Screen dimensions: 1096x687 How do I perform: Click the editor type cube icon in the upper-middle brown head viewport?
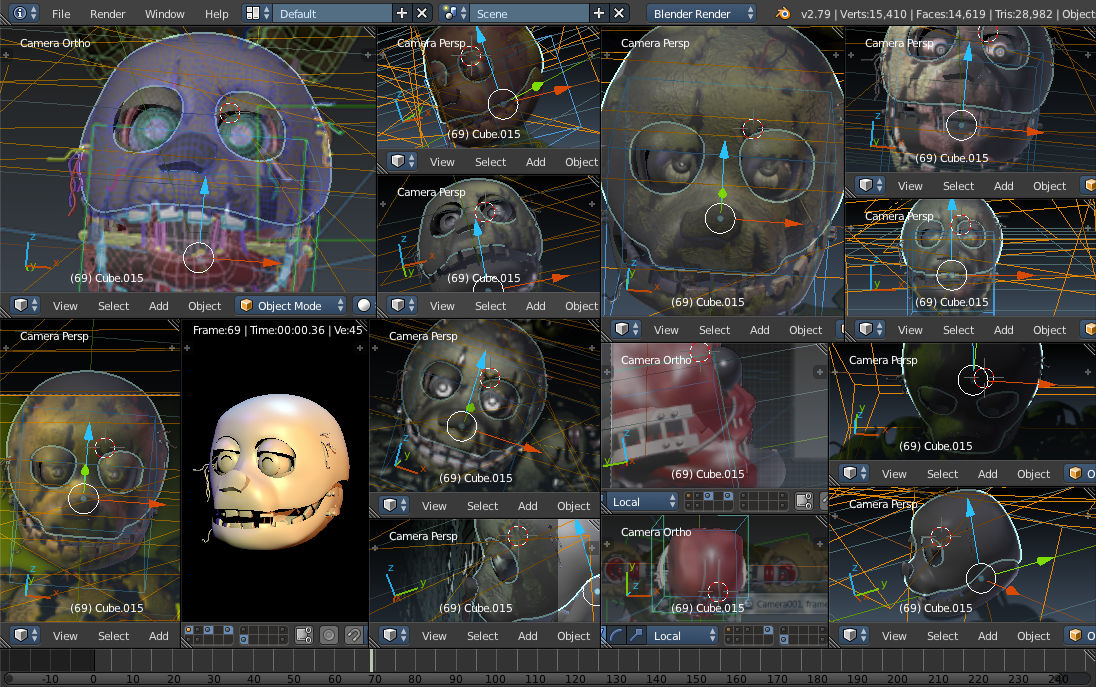click(x=403, y=161)
